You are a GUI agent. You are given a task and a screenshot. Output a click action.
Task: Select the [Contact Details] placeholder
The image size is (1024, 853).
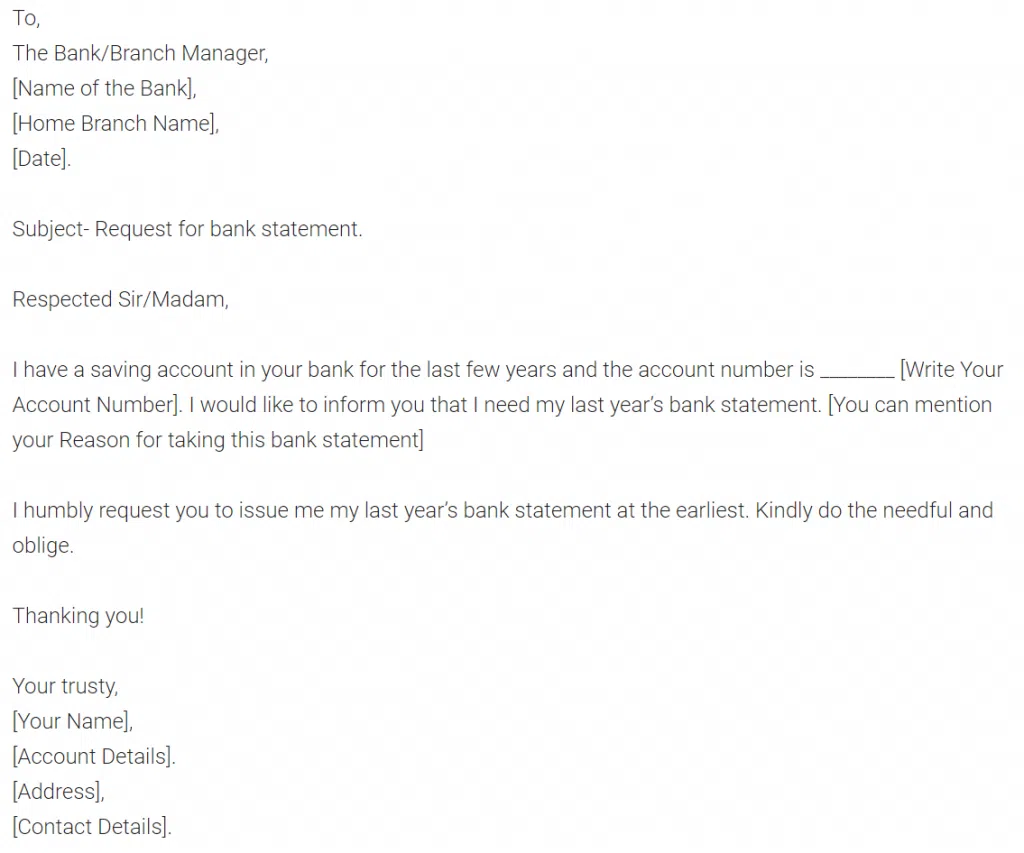(x=92, y=828)
